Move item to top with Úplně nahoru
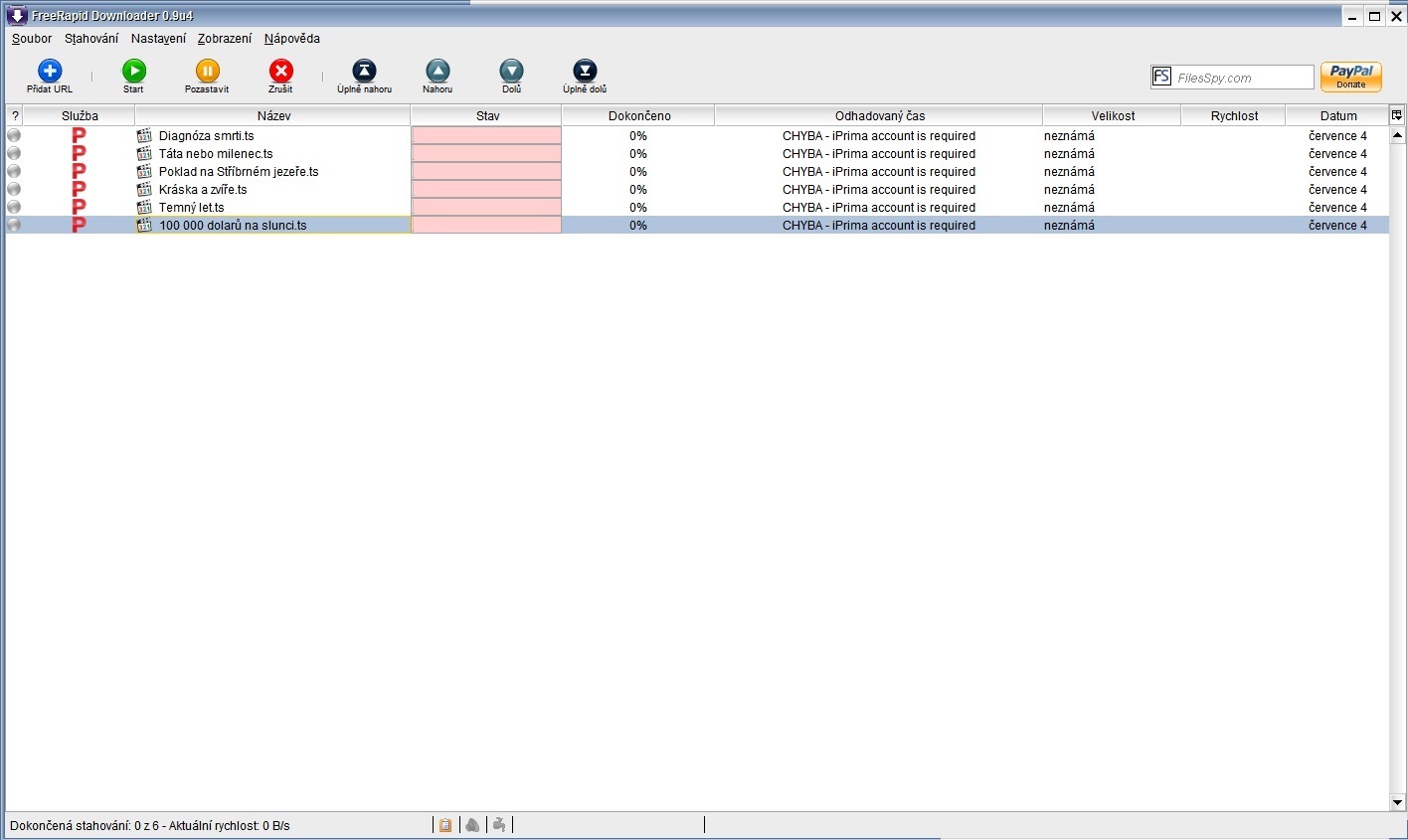 (364, 72)
